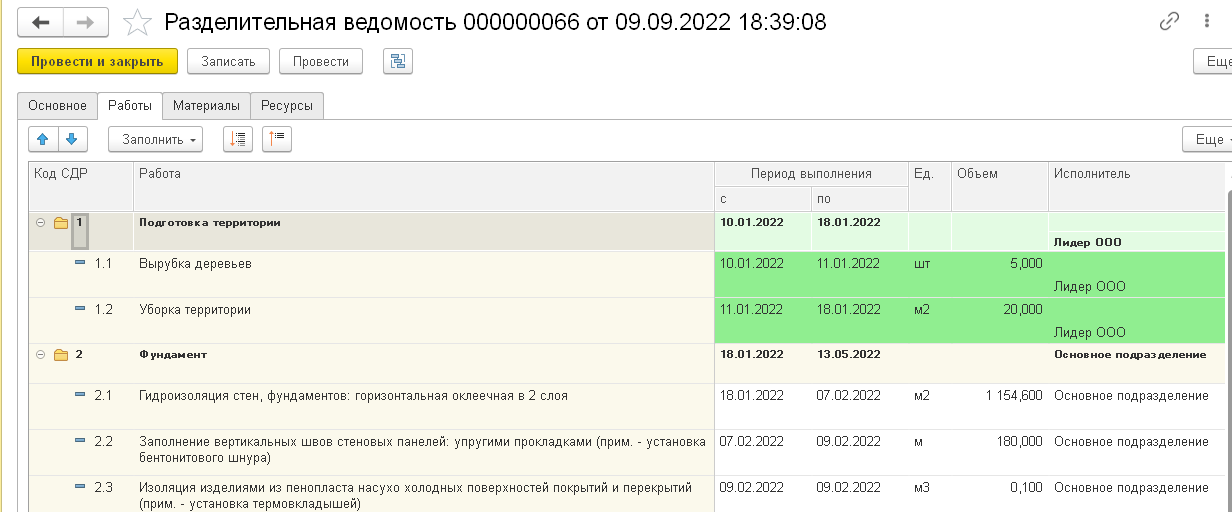Collapse the Подготовка территории group

tap(41, 223)
